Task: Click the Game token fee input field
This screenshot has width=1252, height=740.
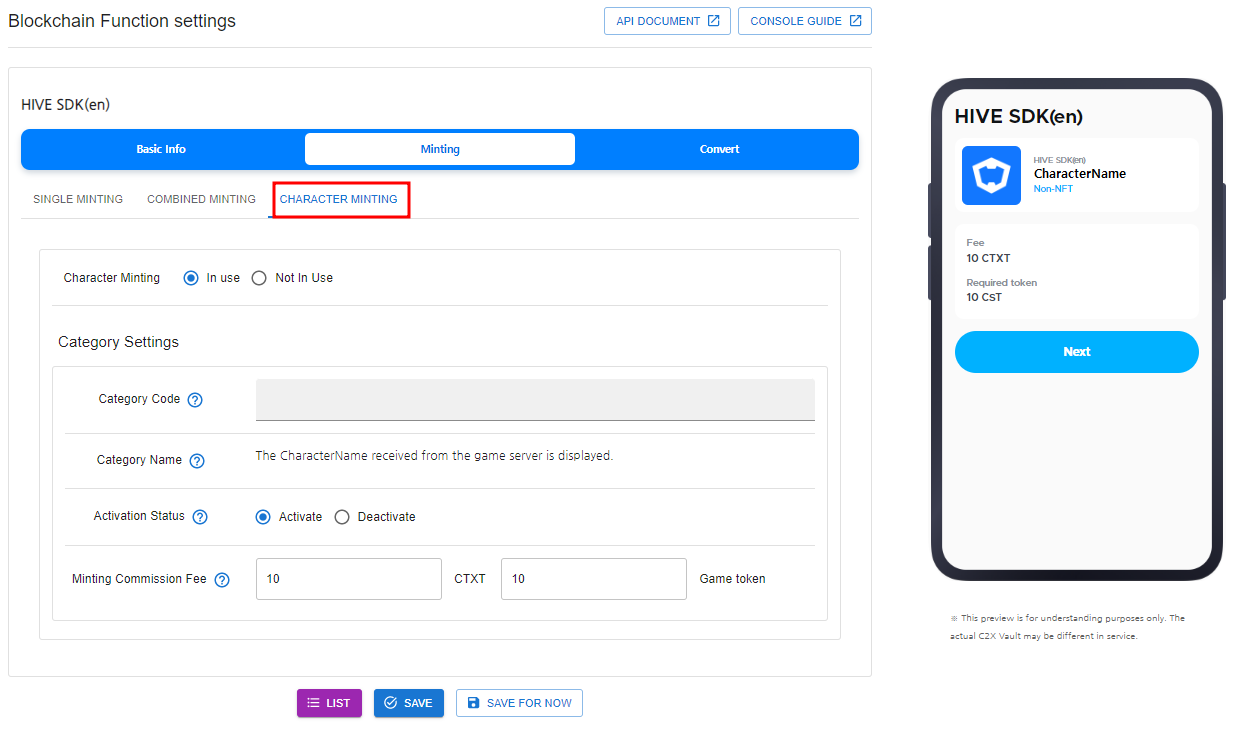Action: pos(594,579)
